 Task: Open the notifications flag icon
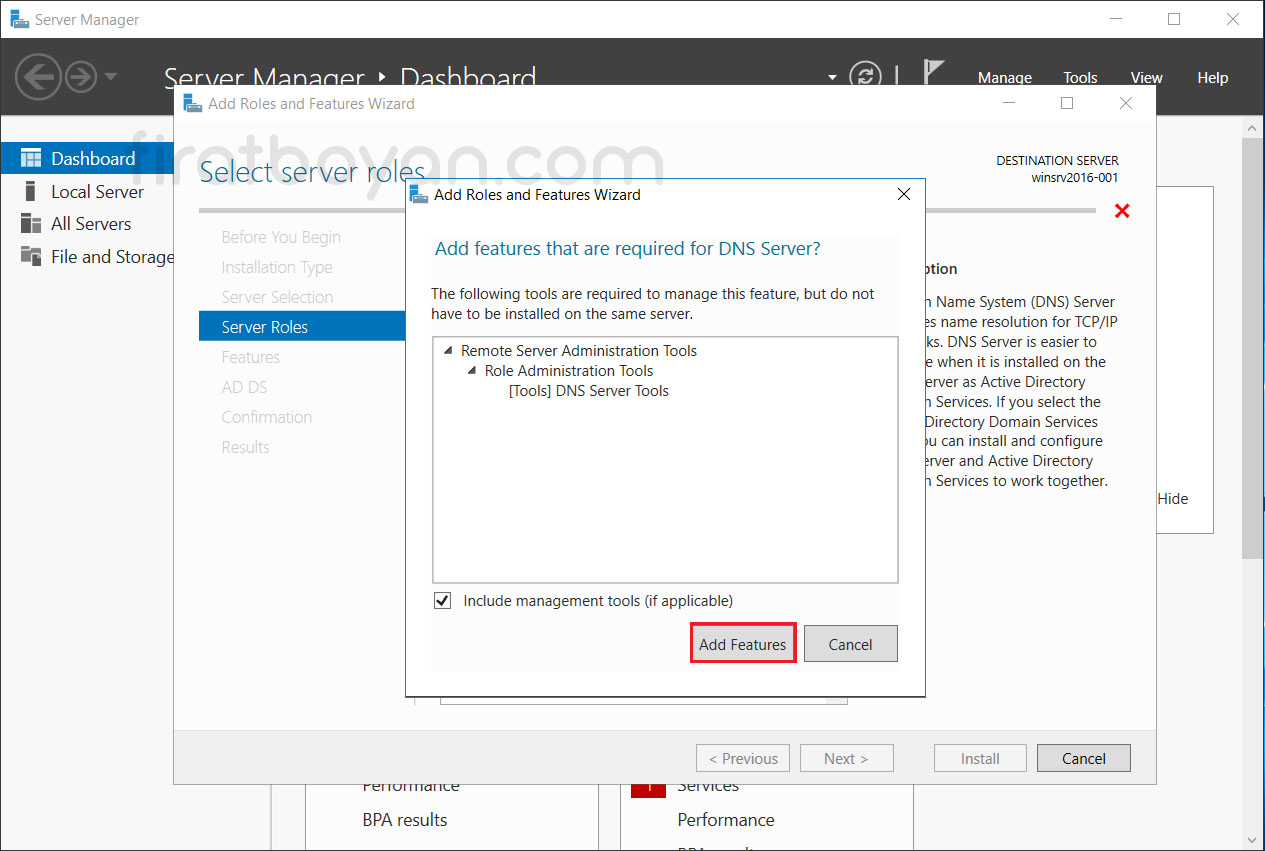(x=933, y=74)
